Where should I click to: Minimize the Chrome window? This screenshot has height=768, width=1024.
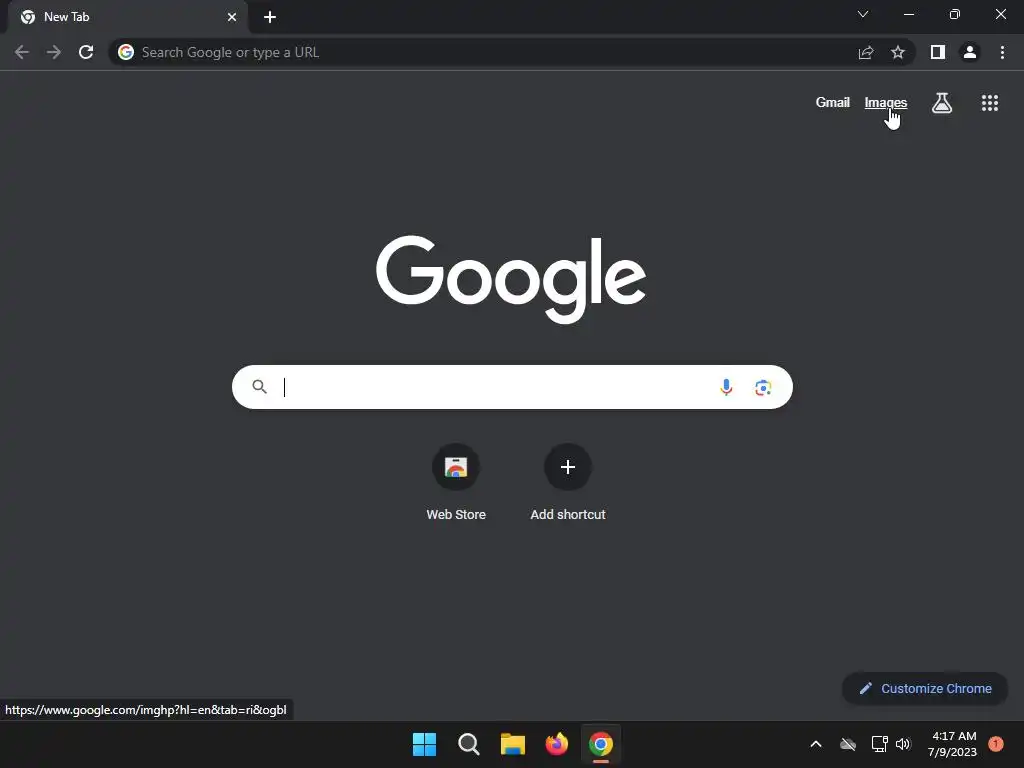909,14
